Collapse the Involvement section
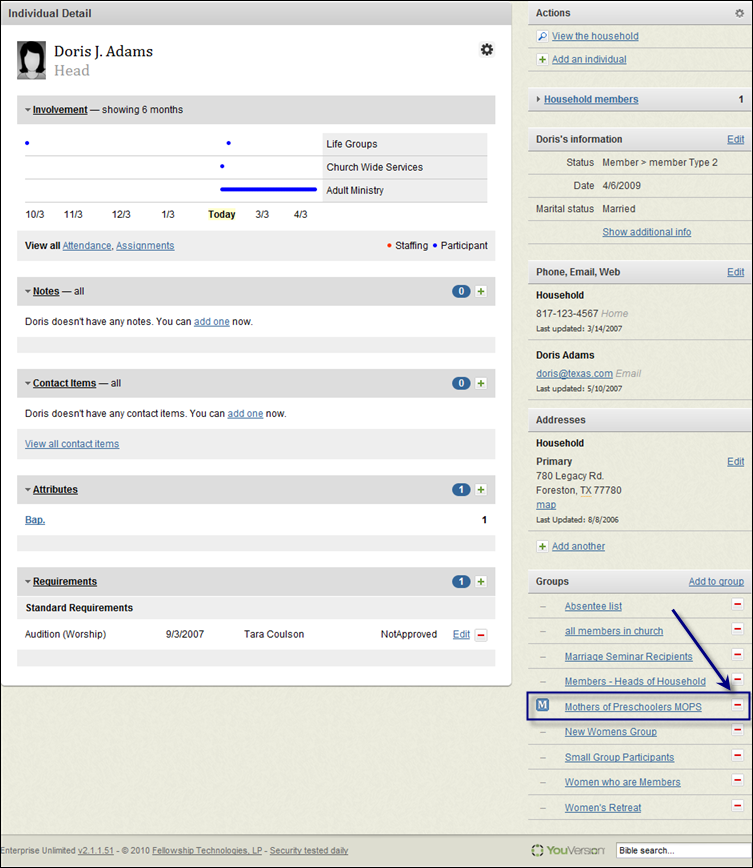Image resolution: width=753 pixels, height=868 pixels. [x=28, y=110]
